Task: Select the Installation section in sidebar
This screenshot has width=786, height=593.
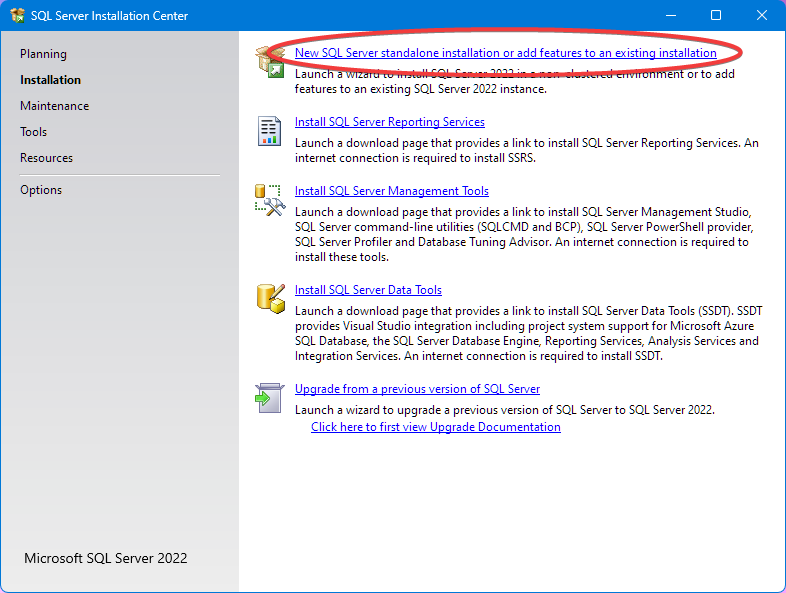Action: pos(50,80)
